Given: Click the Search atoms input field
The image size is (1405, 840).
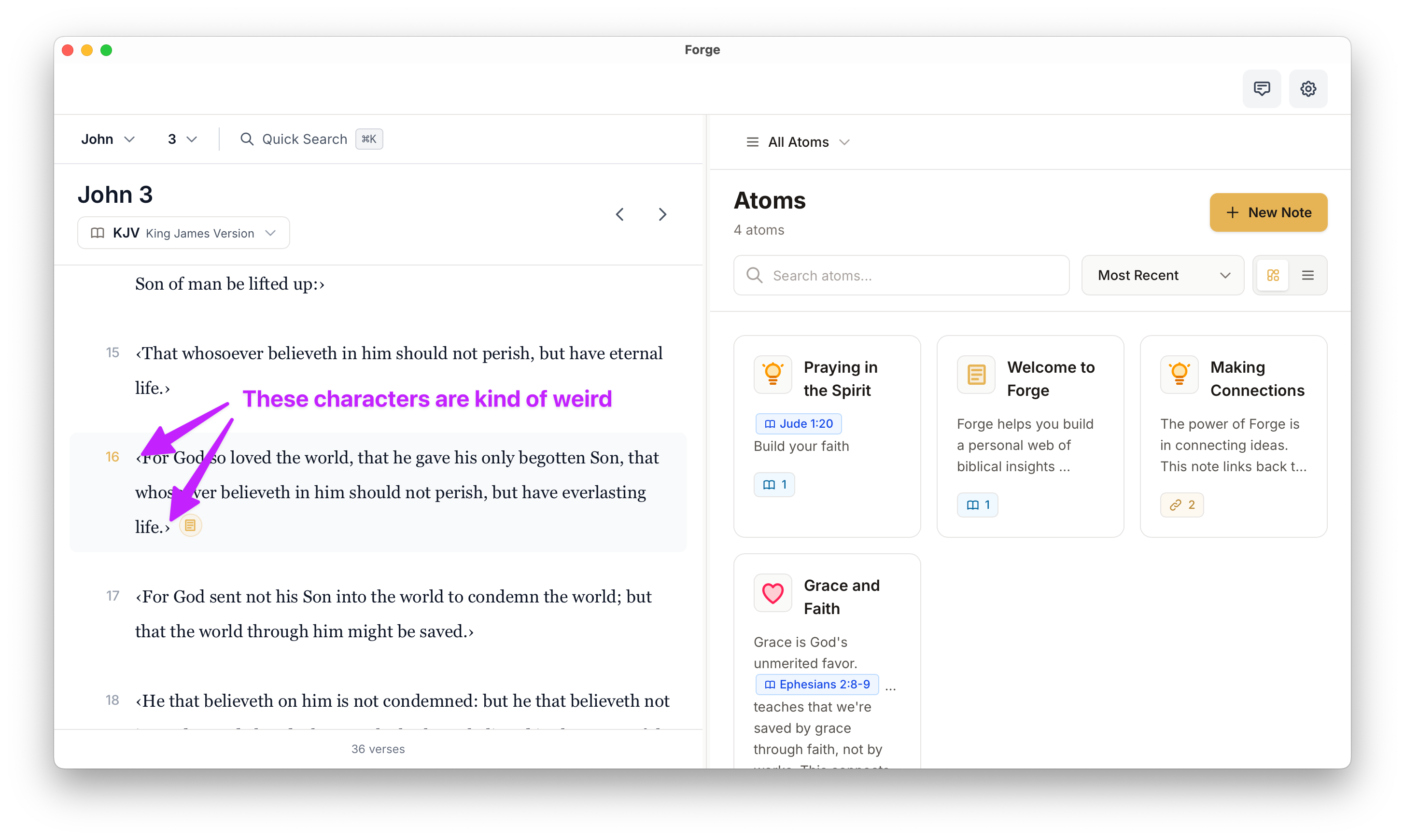Looking at the screenshot, I should coord(901,276).
